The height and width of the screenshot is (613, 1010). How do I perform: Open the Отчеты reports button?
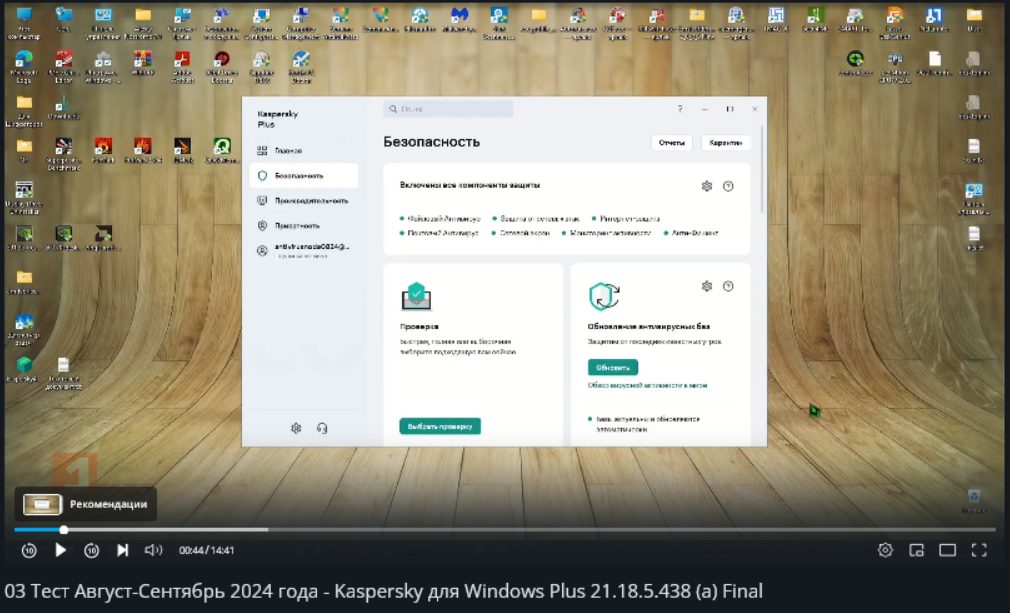click(x=671, y=142)
